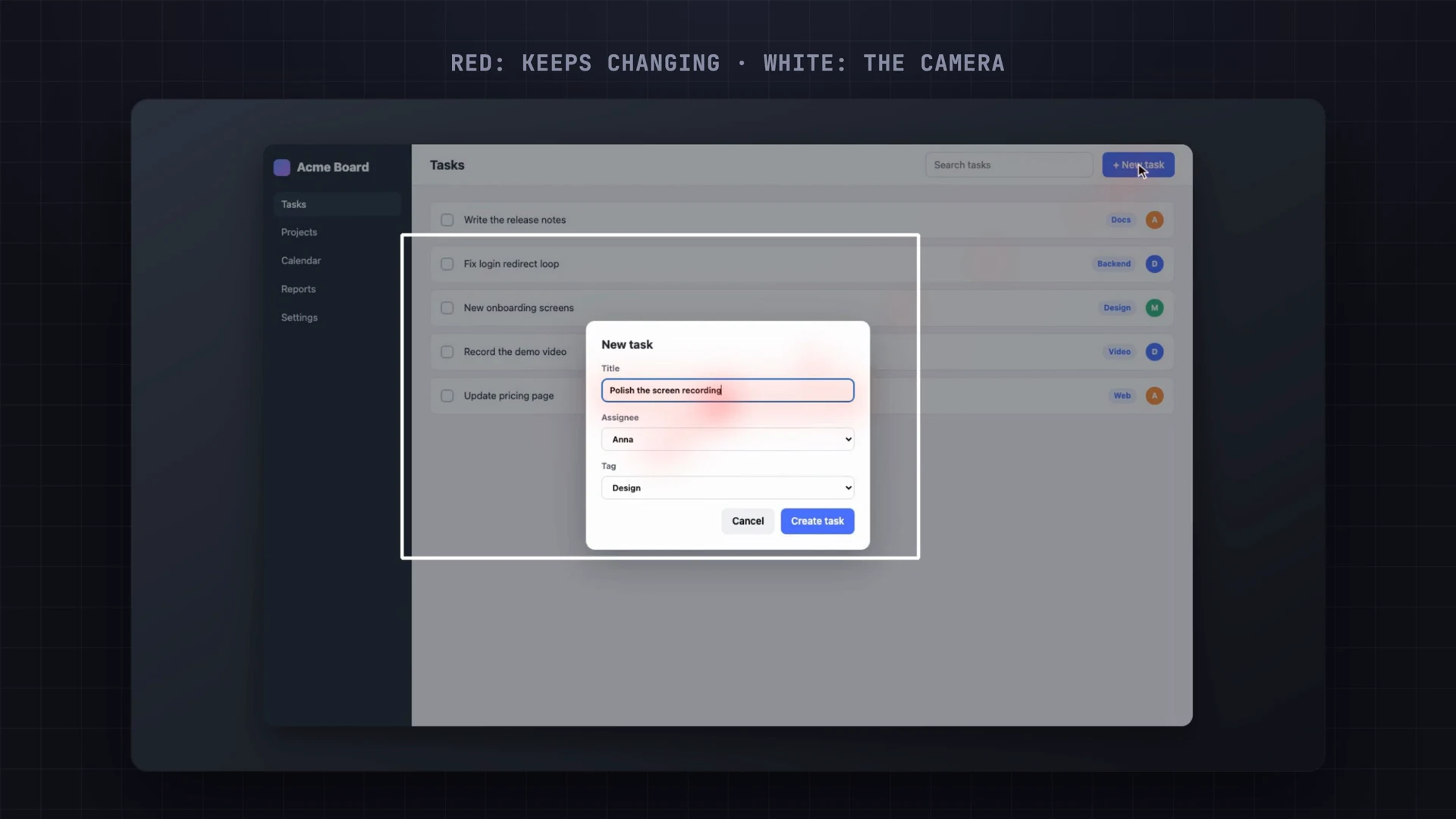
Task: Click the Backend tag badge
Action: pos(1114,264)
